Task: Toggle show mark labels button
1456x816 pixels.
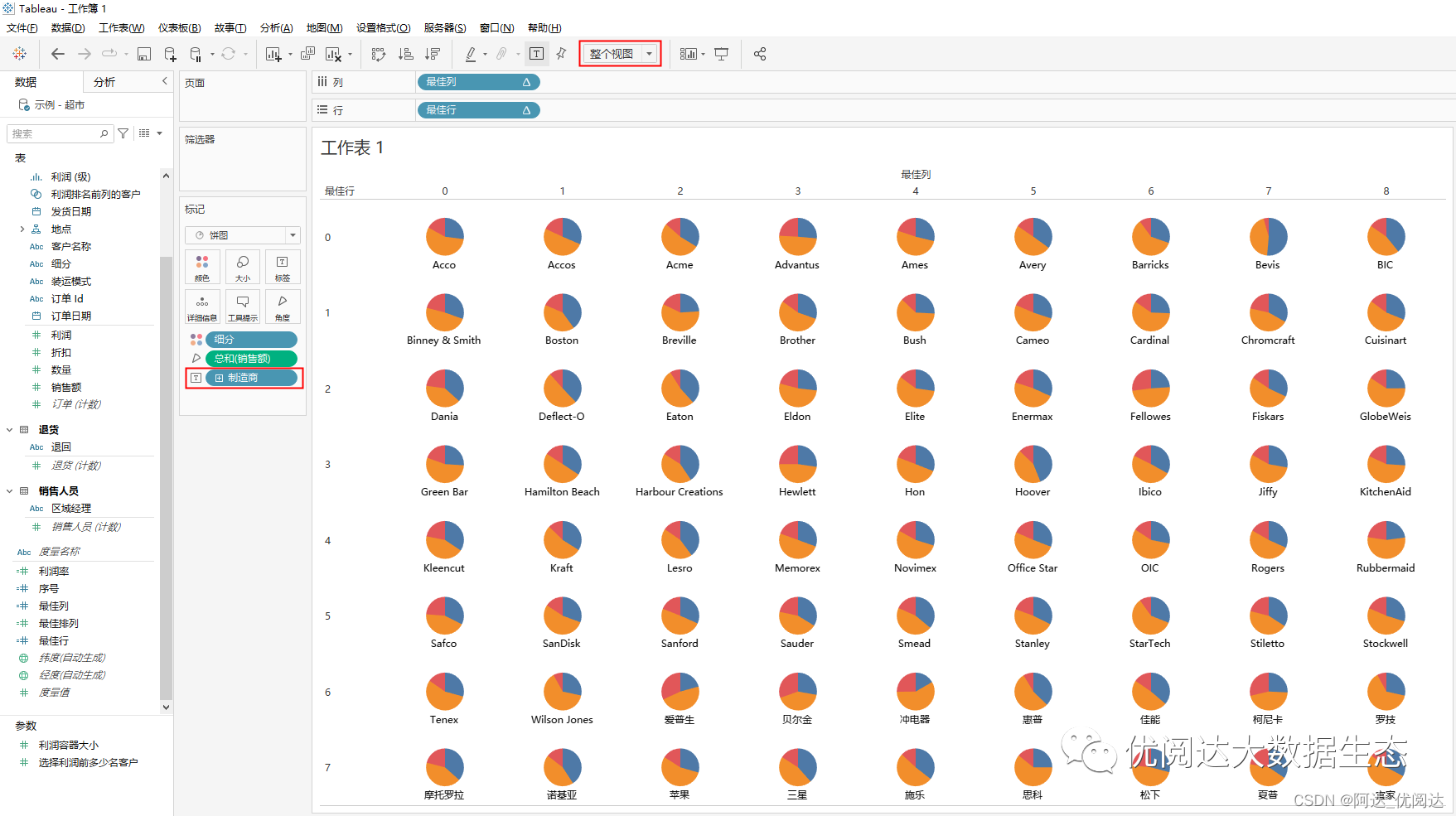Action: 537,54
